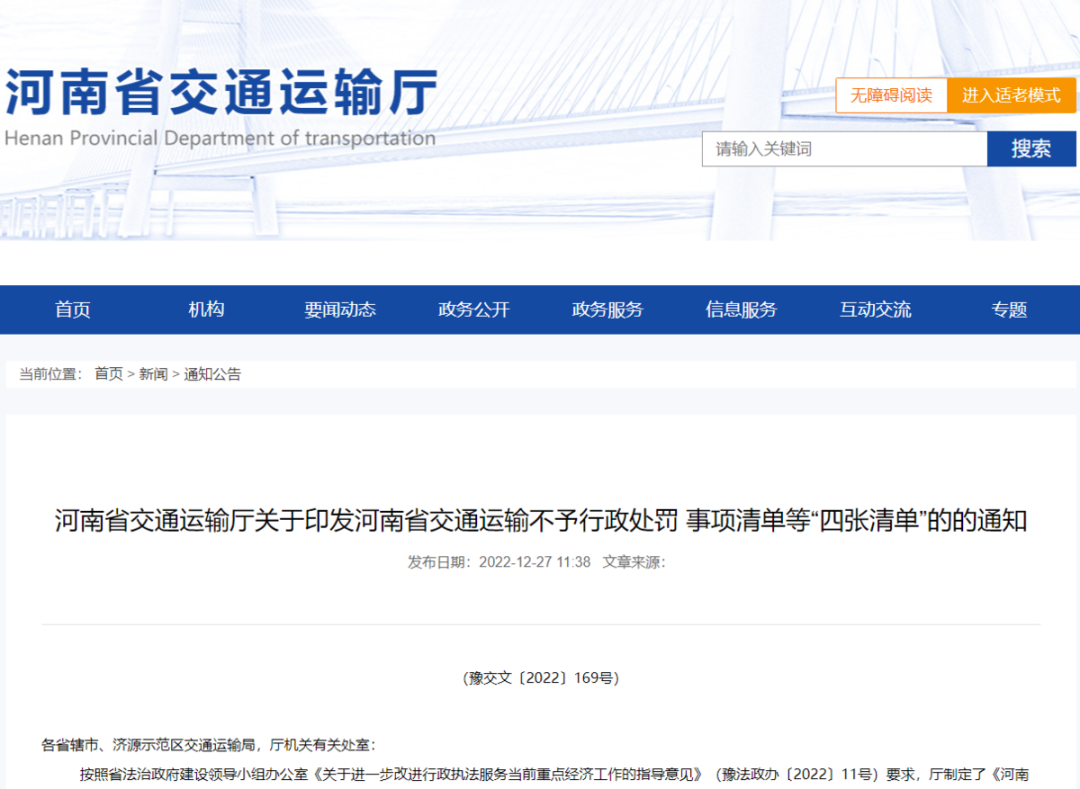Open the 政务公开 navigation menu
Screen dimensions: 1080x789
tap(474, 310)
